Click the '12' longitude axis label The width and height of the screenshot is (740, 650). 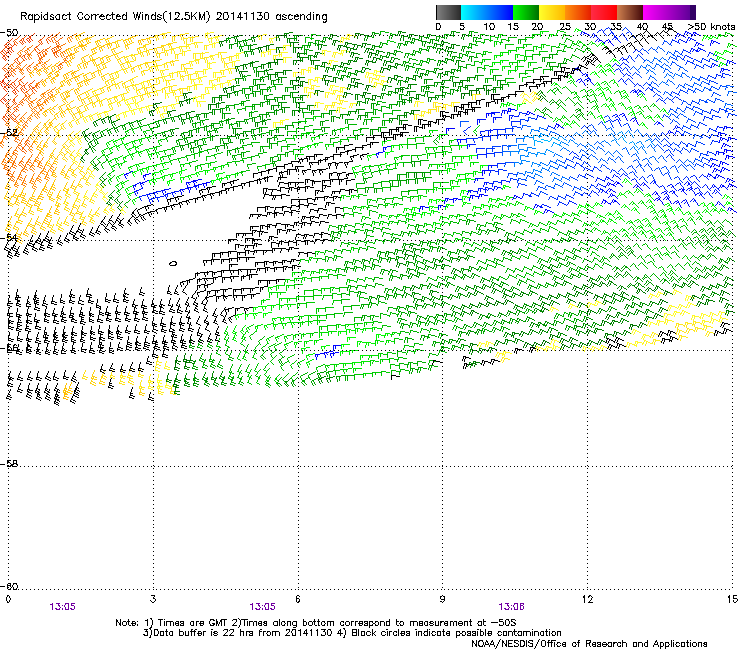[587, 599]
